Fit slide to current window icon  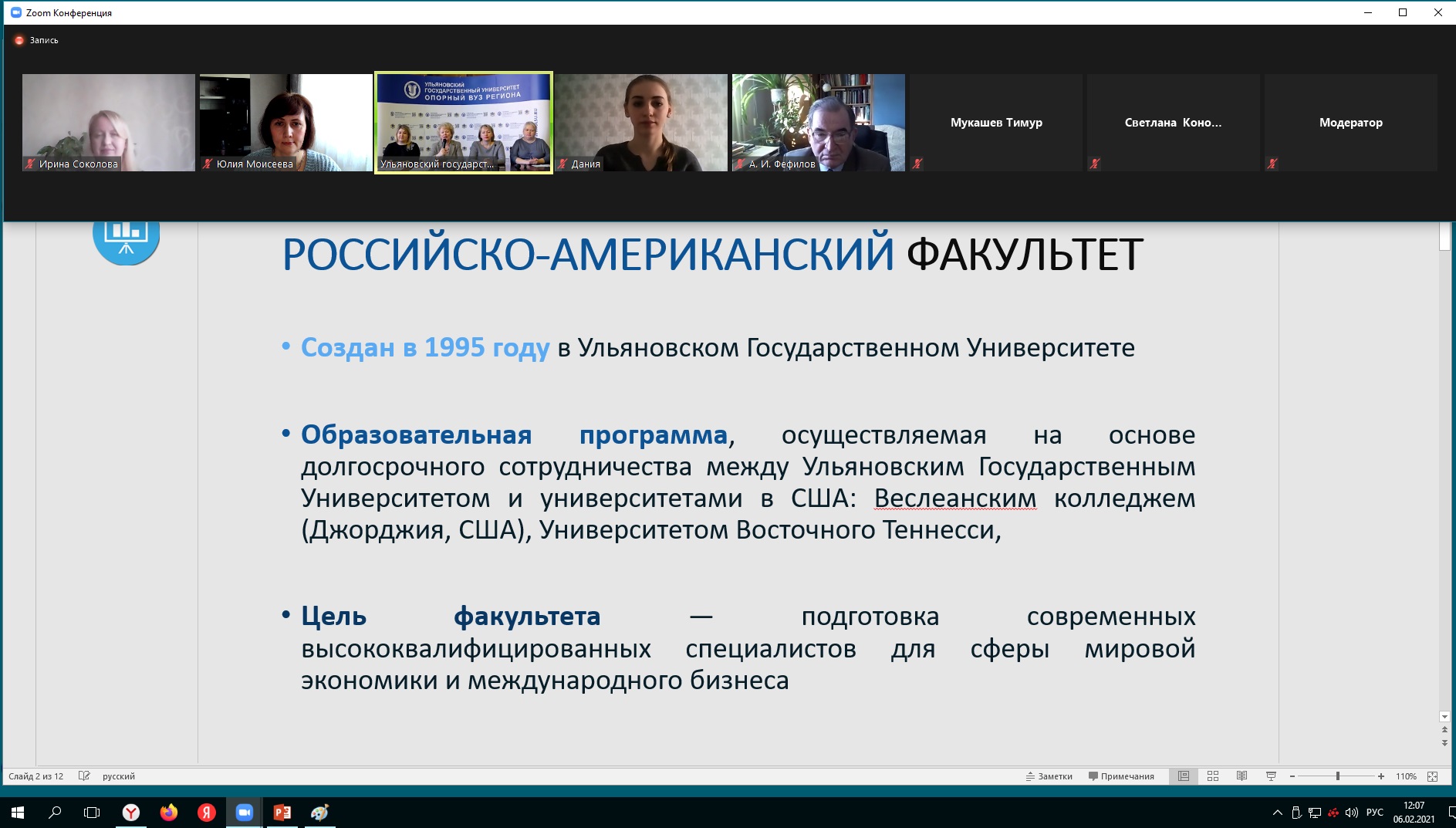(x=1433, y=776)
